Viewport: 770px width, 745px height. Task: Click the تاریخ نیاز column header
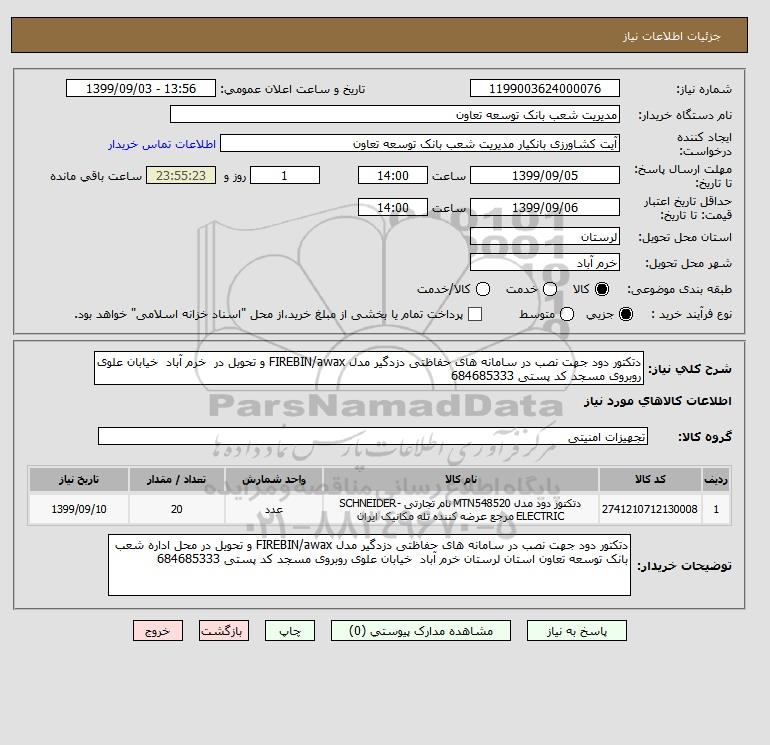pos(79,479)
